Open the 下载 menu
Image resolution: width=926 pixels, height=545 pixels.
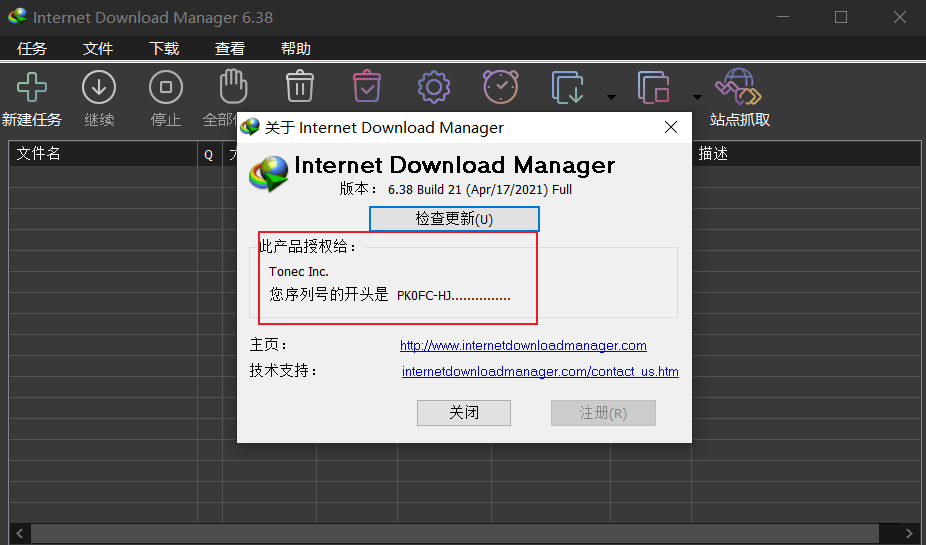tap(164, 49)
